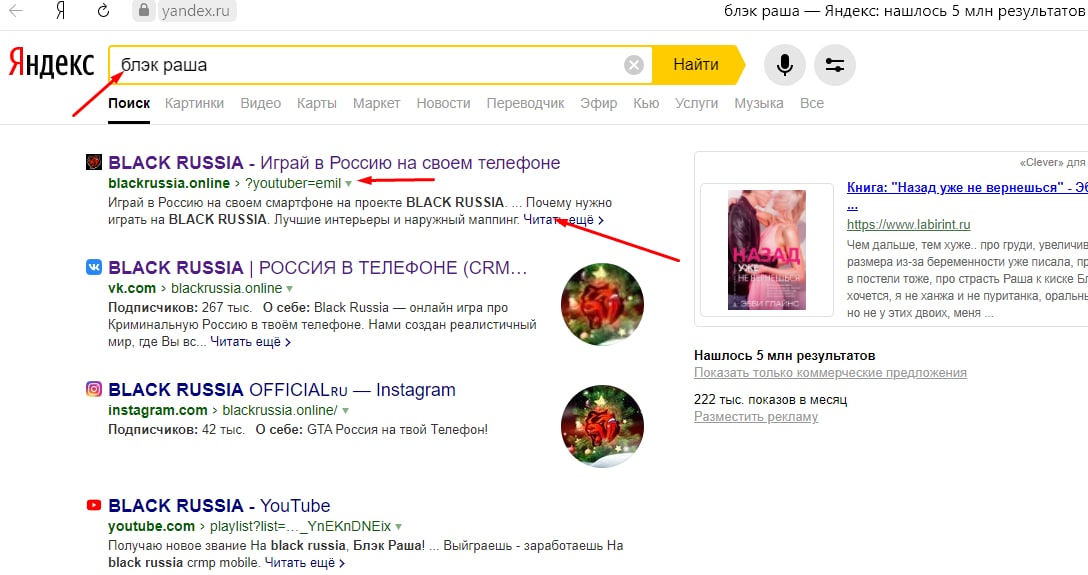
Task: Open advanced search filter settings icon
Action: 835,65
